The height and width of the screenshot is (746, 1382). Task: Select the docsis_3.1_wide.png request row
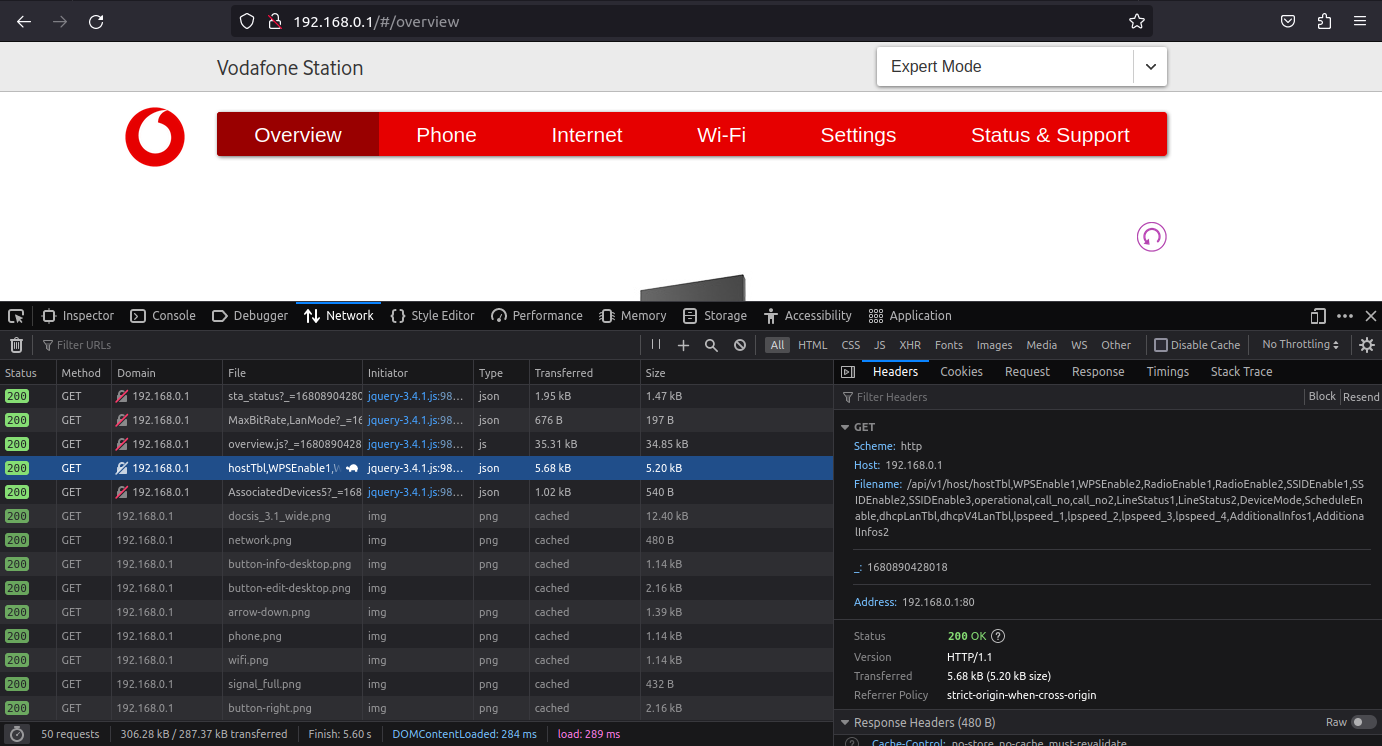click(x=415, y=516)
